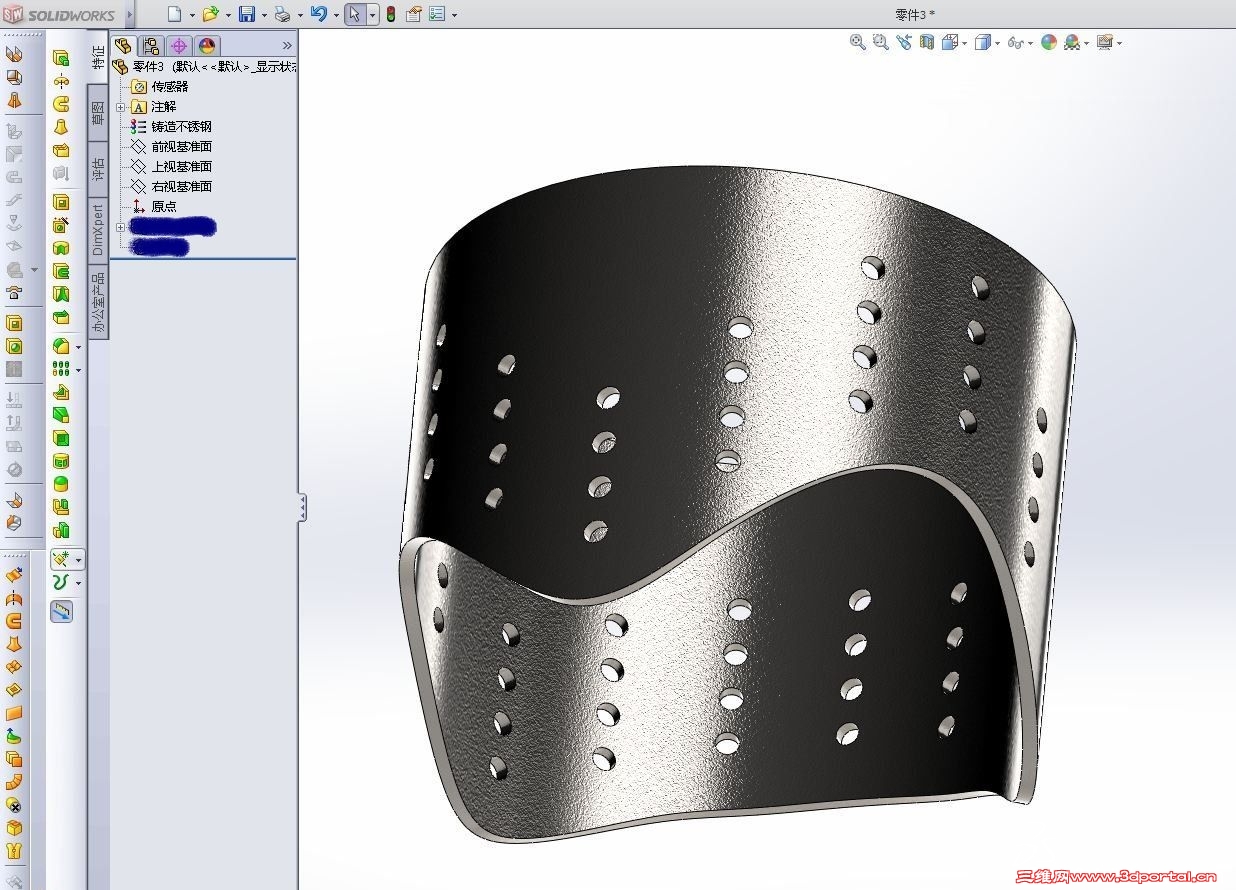1236x890 pixels.
Task: Click the Linear Pattern icon
Action: [x=61, y=369]
